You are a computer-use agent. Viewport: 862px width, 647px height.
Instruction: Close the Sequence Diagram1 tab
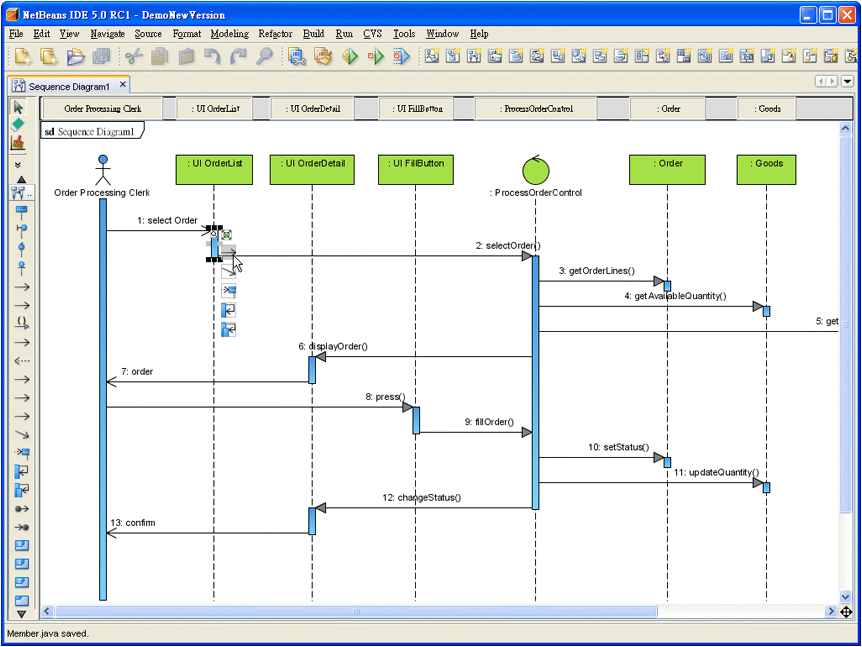(123, 85)
